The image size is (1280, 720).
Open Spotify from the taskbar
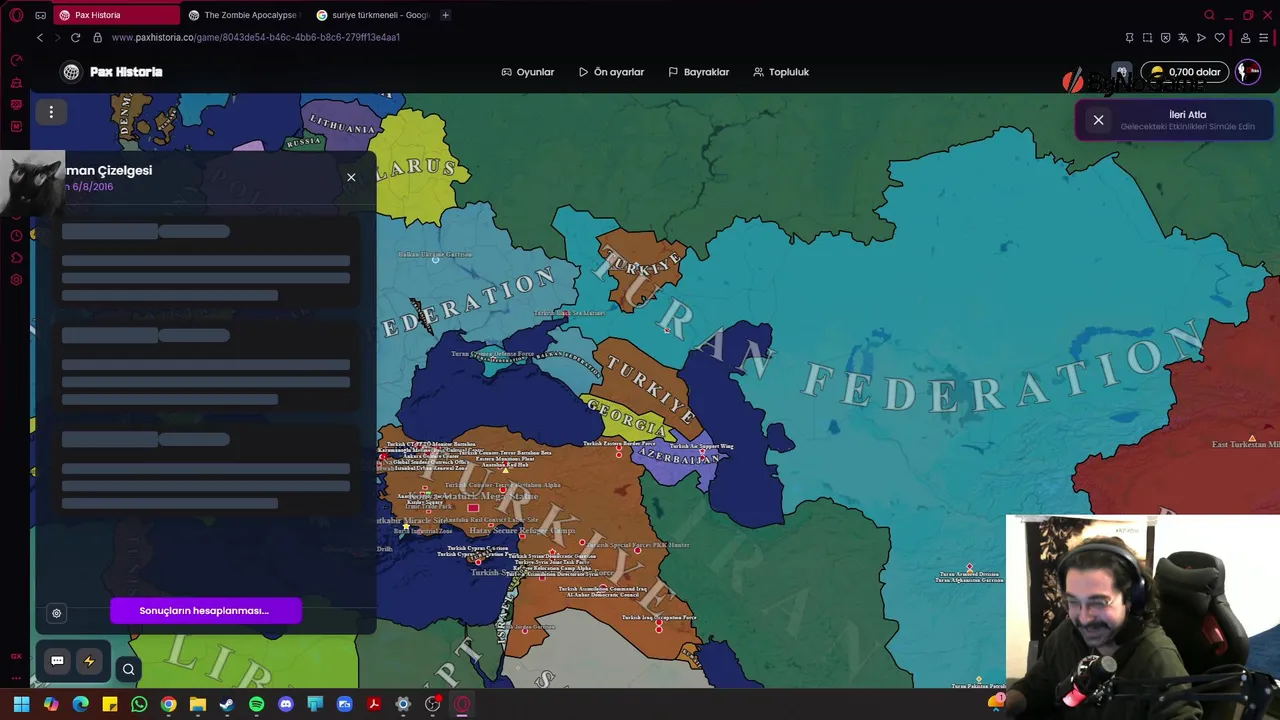point(256,704)
